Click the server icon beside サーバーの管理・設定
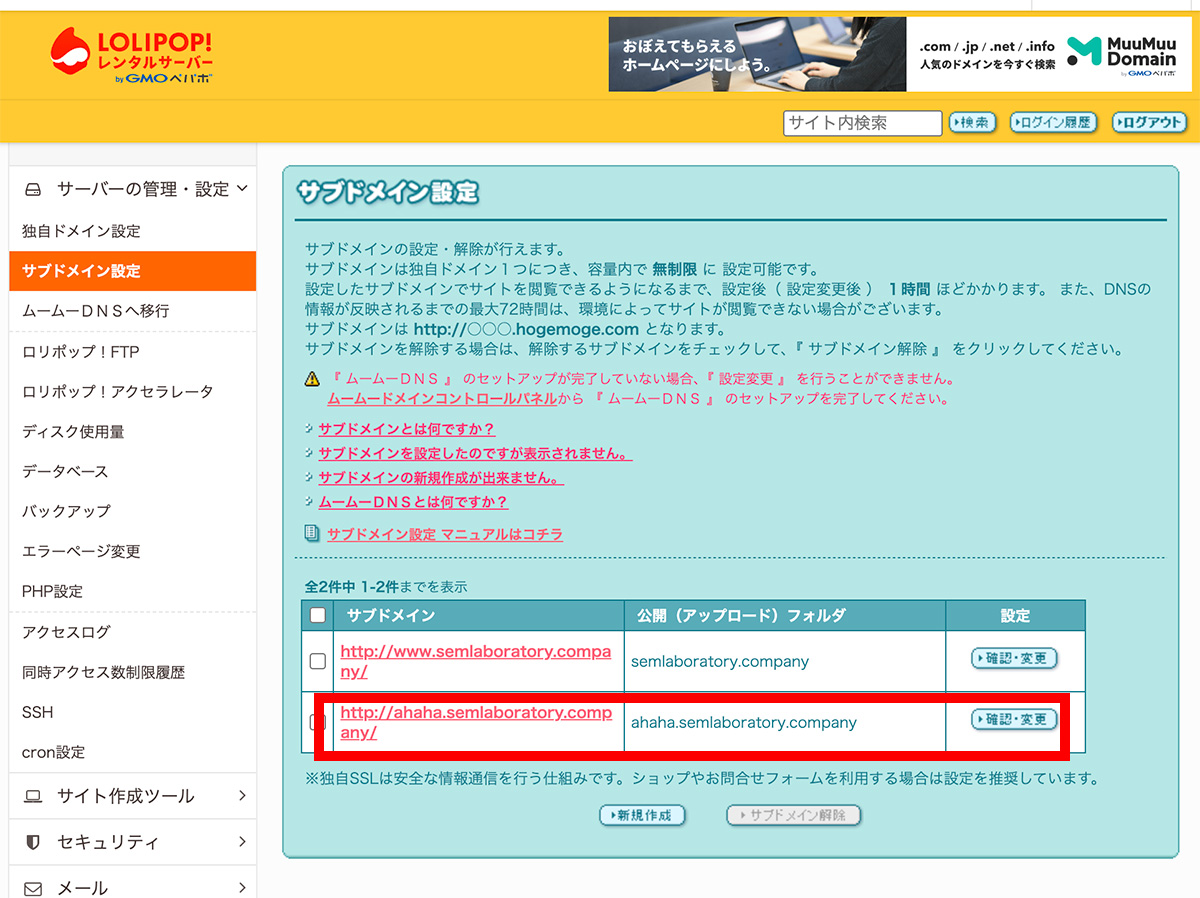 click(x=31, y=188)
